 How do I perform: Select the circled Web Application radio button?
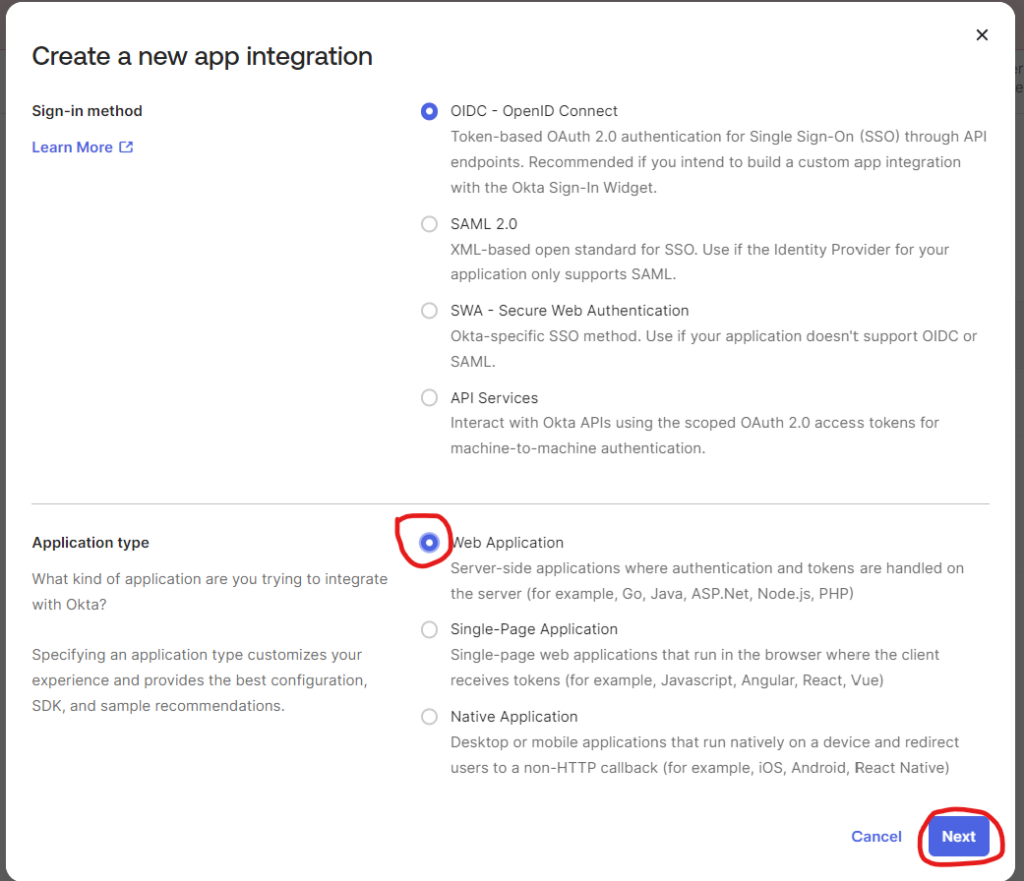(429, 542)
